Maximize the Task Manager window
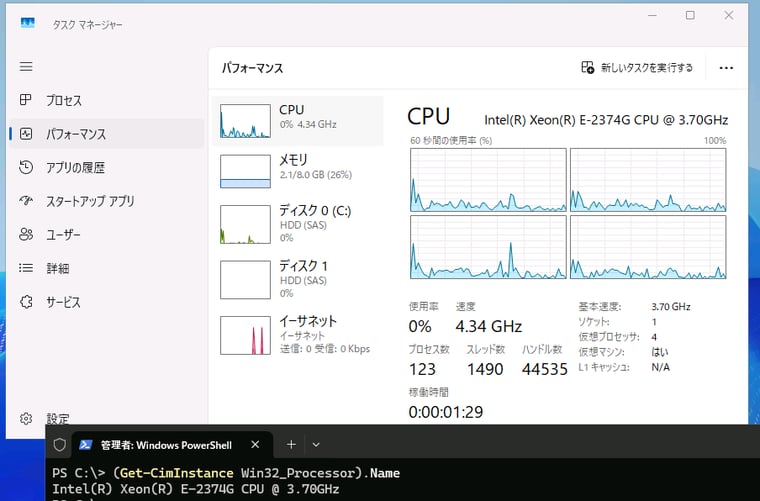The height and width of the screenshot is (501, 760). (690, 16)
